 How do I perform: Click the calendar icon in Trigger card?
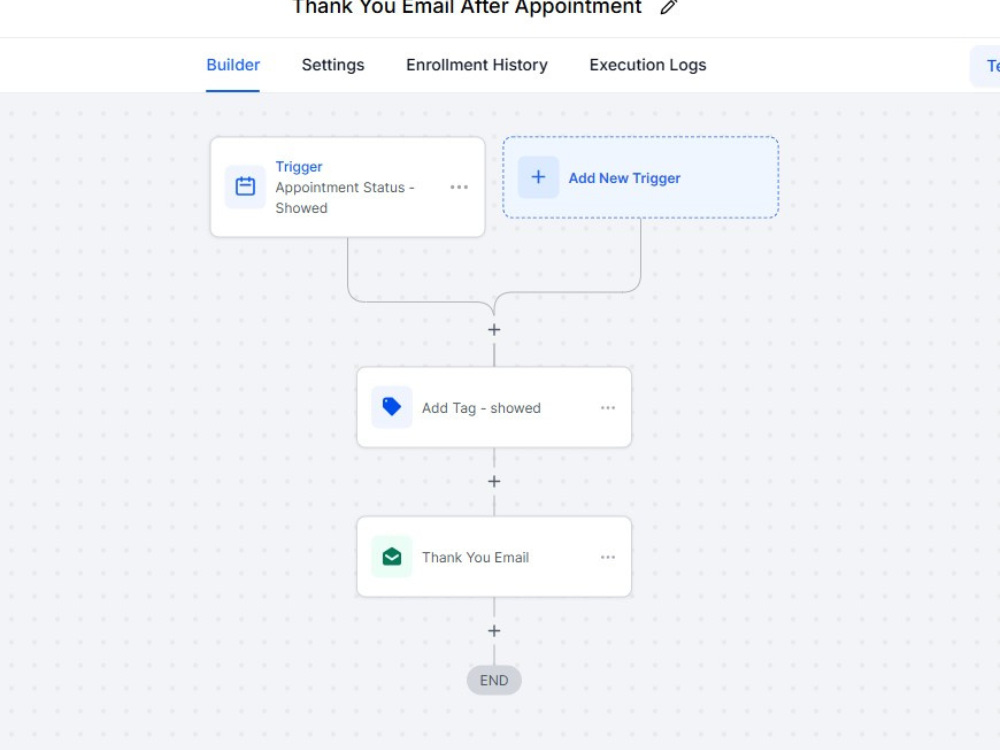246,186
